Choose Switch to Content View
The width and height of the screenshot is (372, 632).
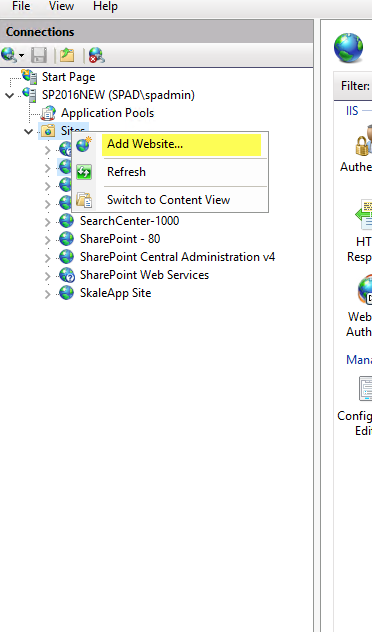point(170,200)
